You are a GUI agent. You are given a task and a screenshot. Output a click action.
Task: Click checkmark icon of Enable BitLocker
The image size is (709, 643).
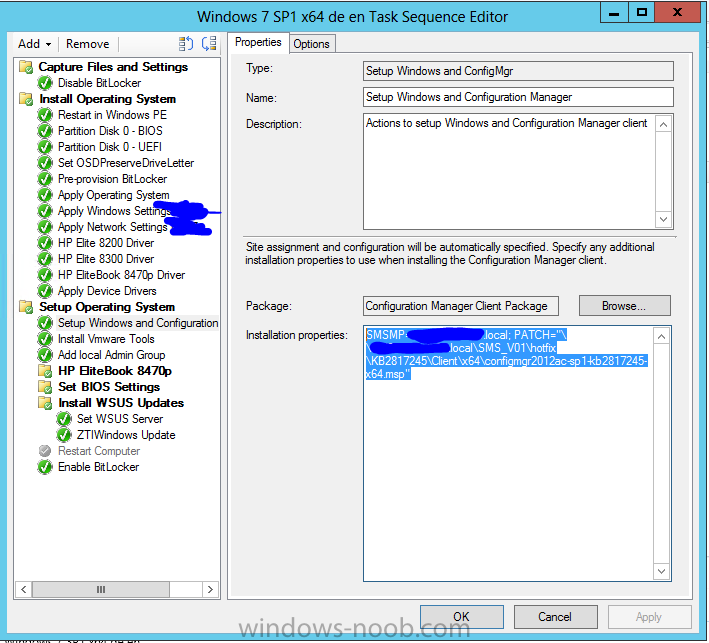(x=45, y=467)
